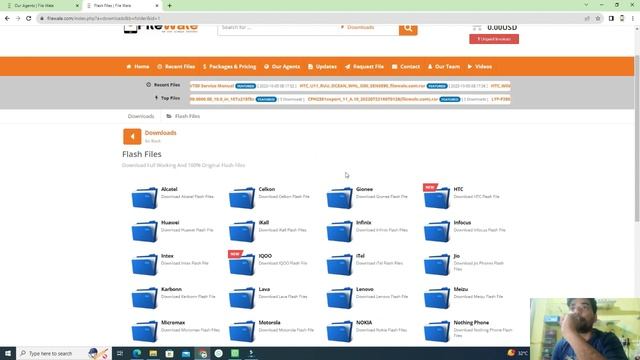Open the Jio folder icon
The width and height of the screenshot is (640, 360).
click(x=437, y=264)
